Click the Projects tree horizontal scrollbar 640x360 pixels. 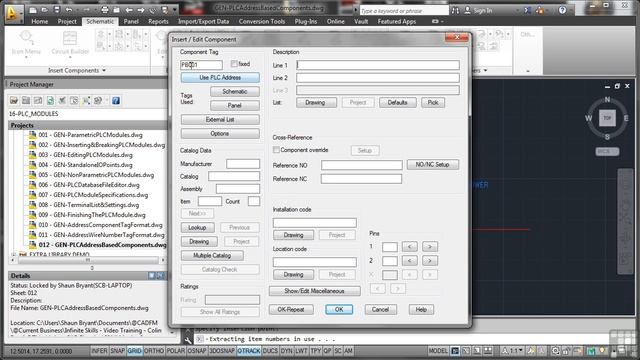(x=88, y=260)
